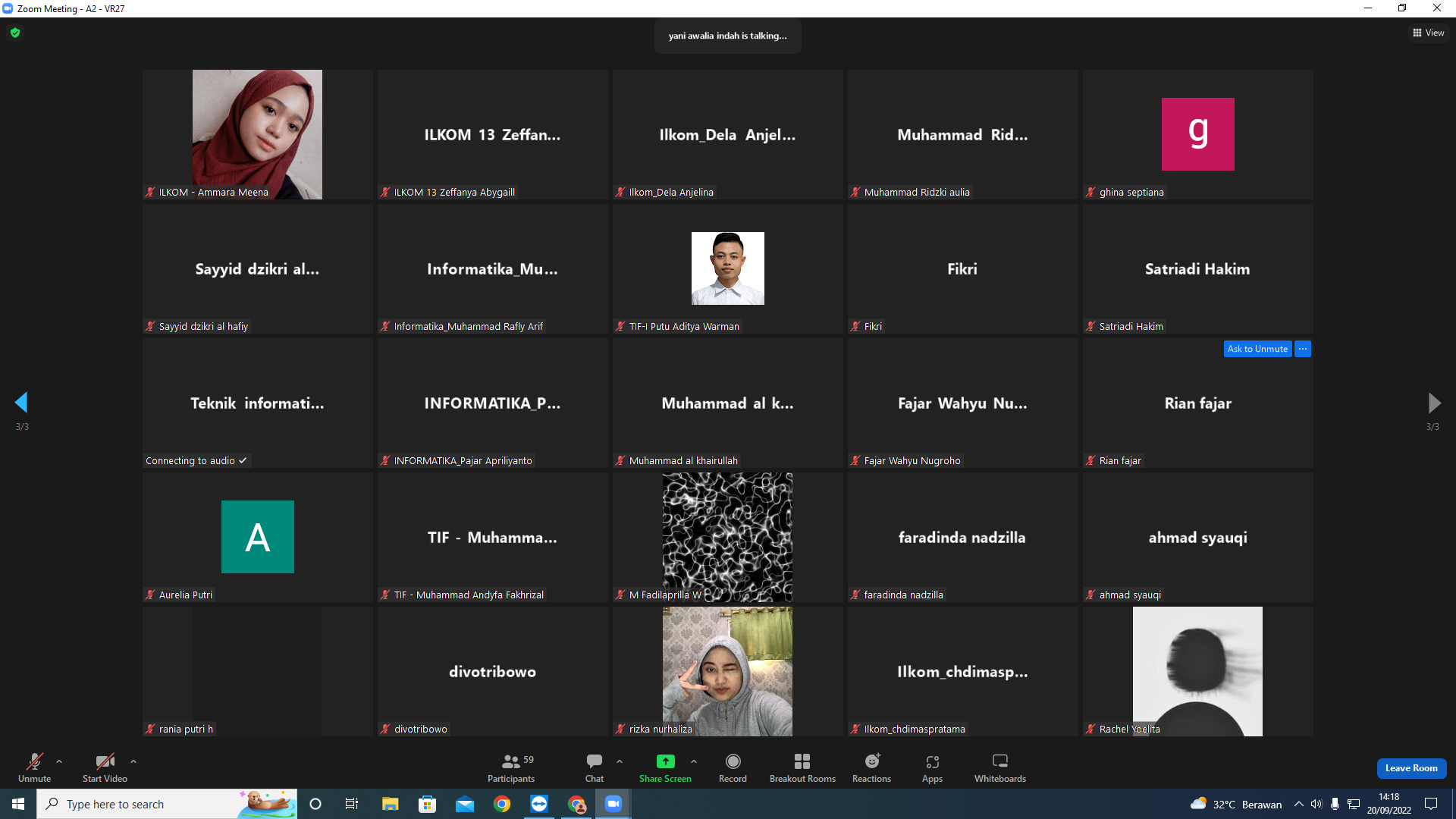Open Whiteboards
Image resolution: width=1456 pixels, height=819 pixels.
tap(1000, 767)
